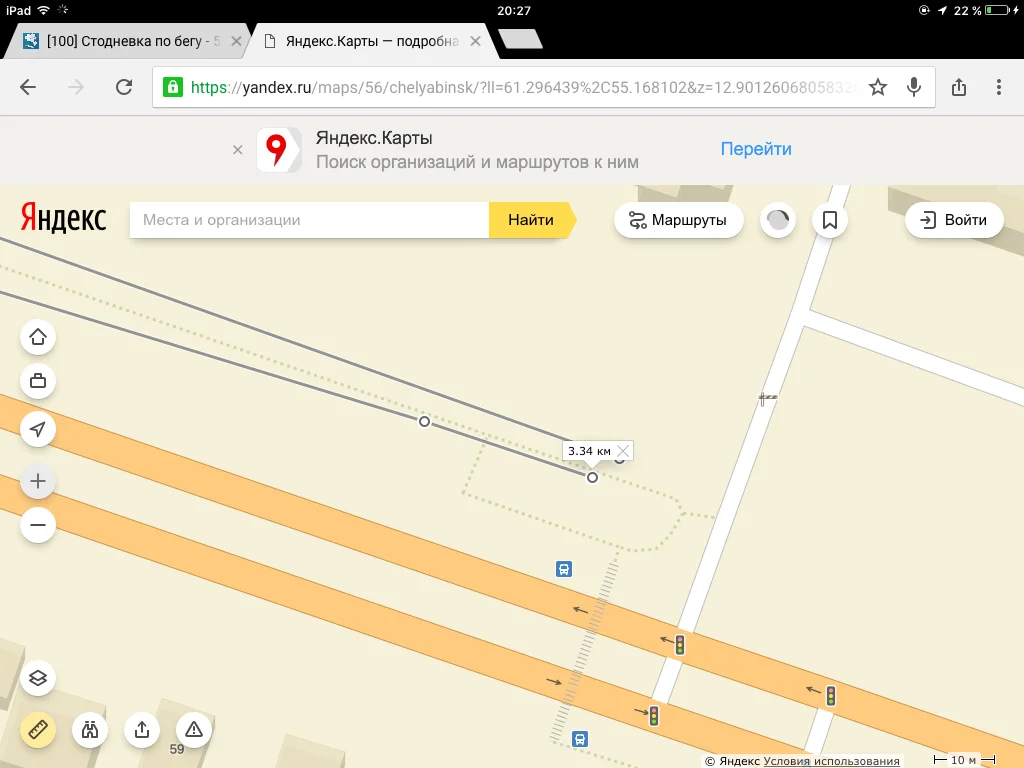Click the rightmost traffic light icon
Viewport: 1024px width, 768px height.
pyautogui.click(x=831, y=696)
